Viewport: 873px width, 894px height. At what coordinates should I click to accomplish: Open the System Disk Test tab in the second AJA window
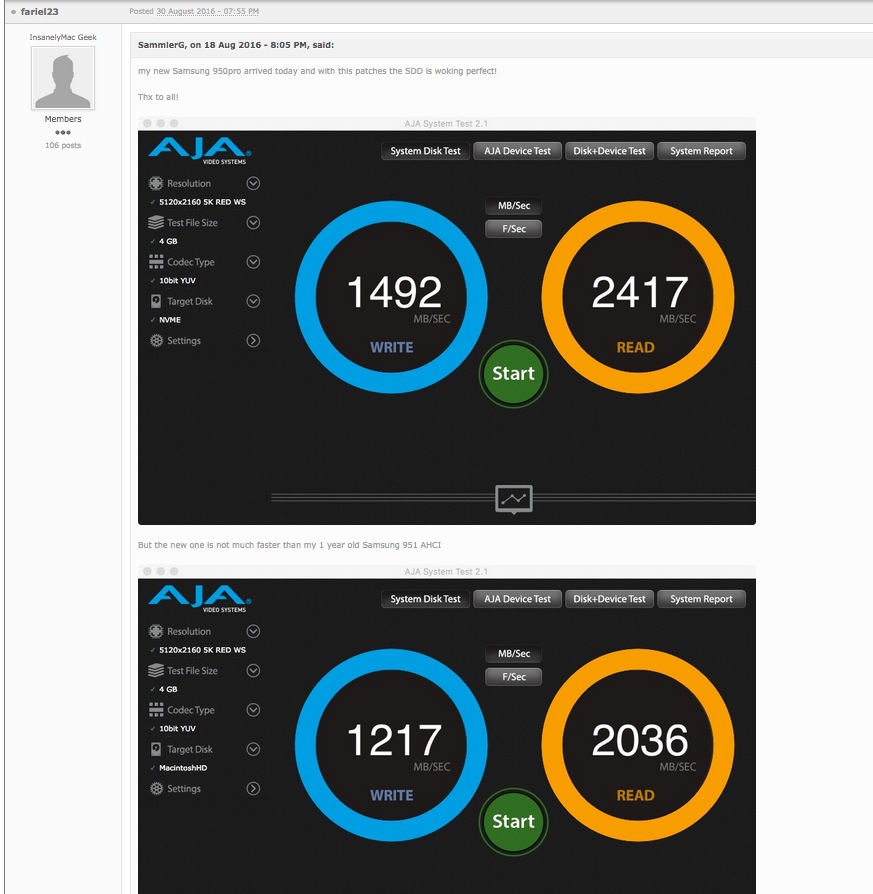click(x=425, y=599)
